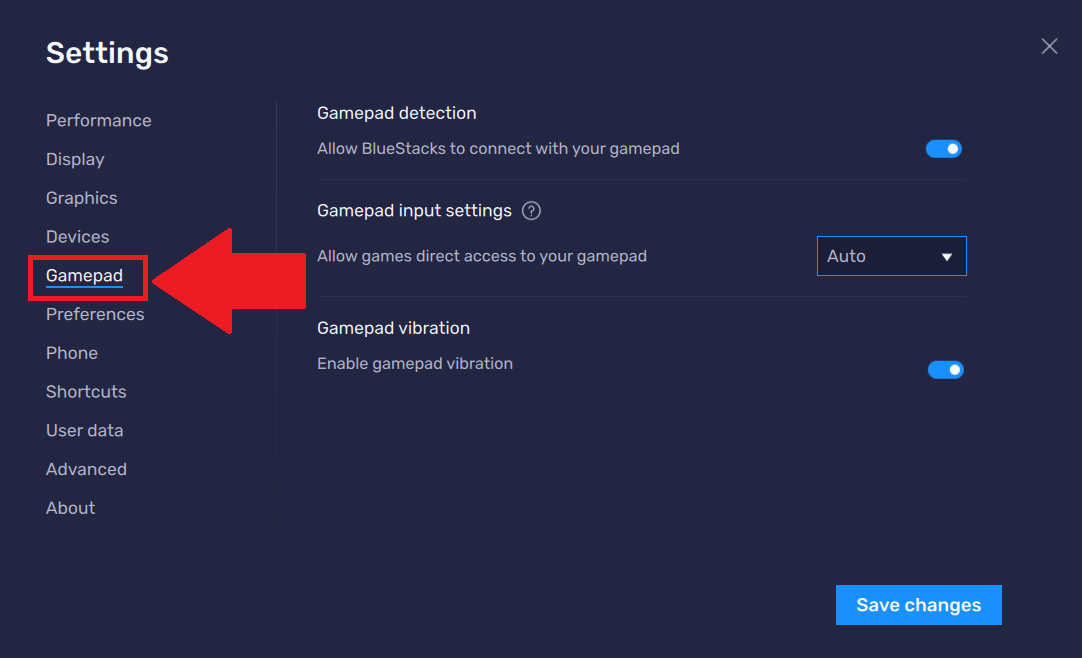Switch to the Display tab
This screenshot has width=1082, height=658.
75,159
